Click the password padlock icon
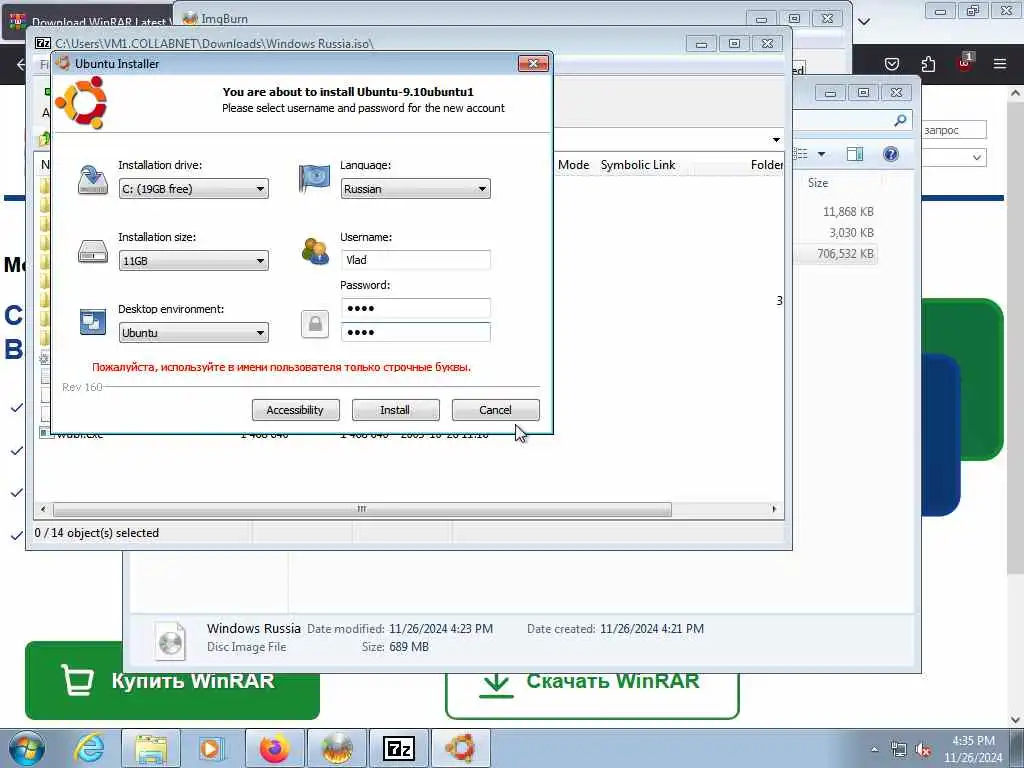The height and width of the screenshot is (768, 1024). point(315,324)
